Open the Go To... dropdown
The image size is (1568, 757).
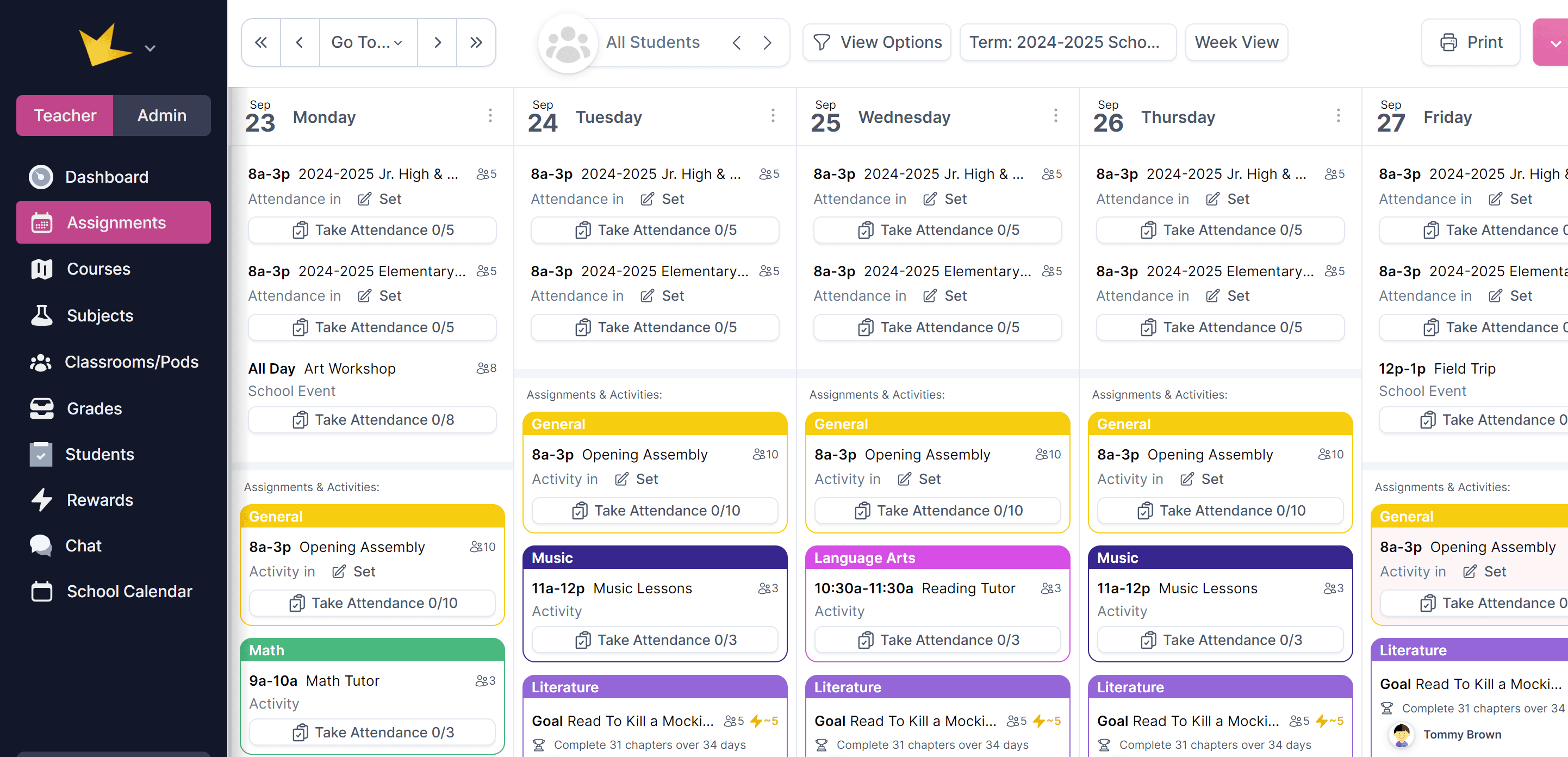pos(367,42)
